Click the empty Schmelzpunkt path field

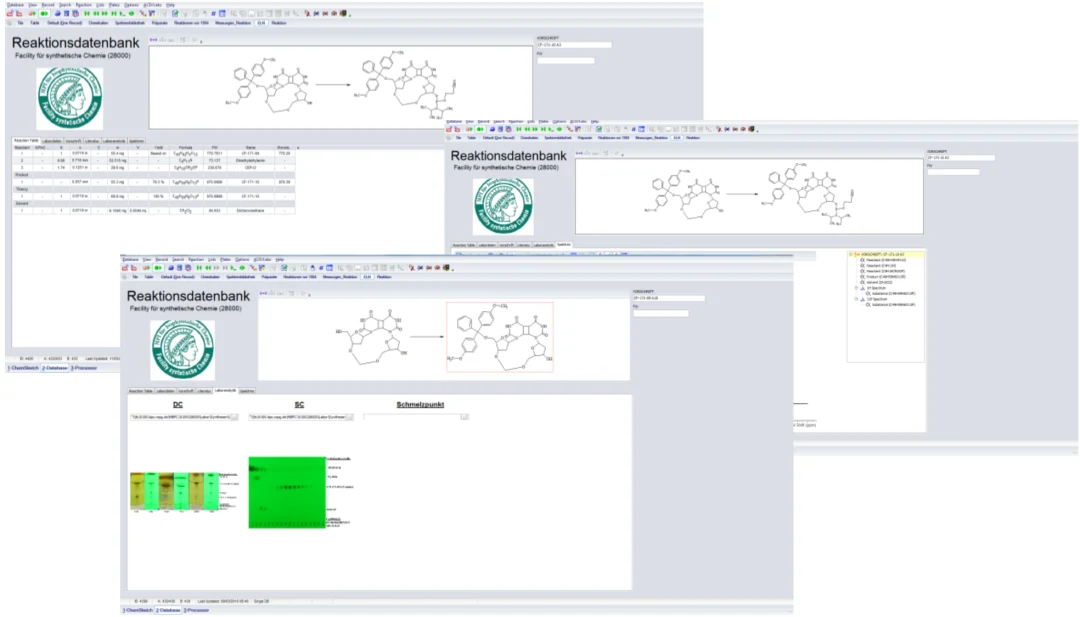pyautogui.click(x=412, y=417)
